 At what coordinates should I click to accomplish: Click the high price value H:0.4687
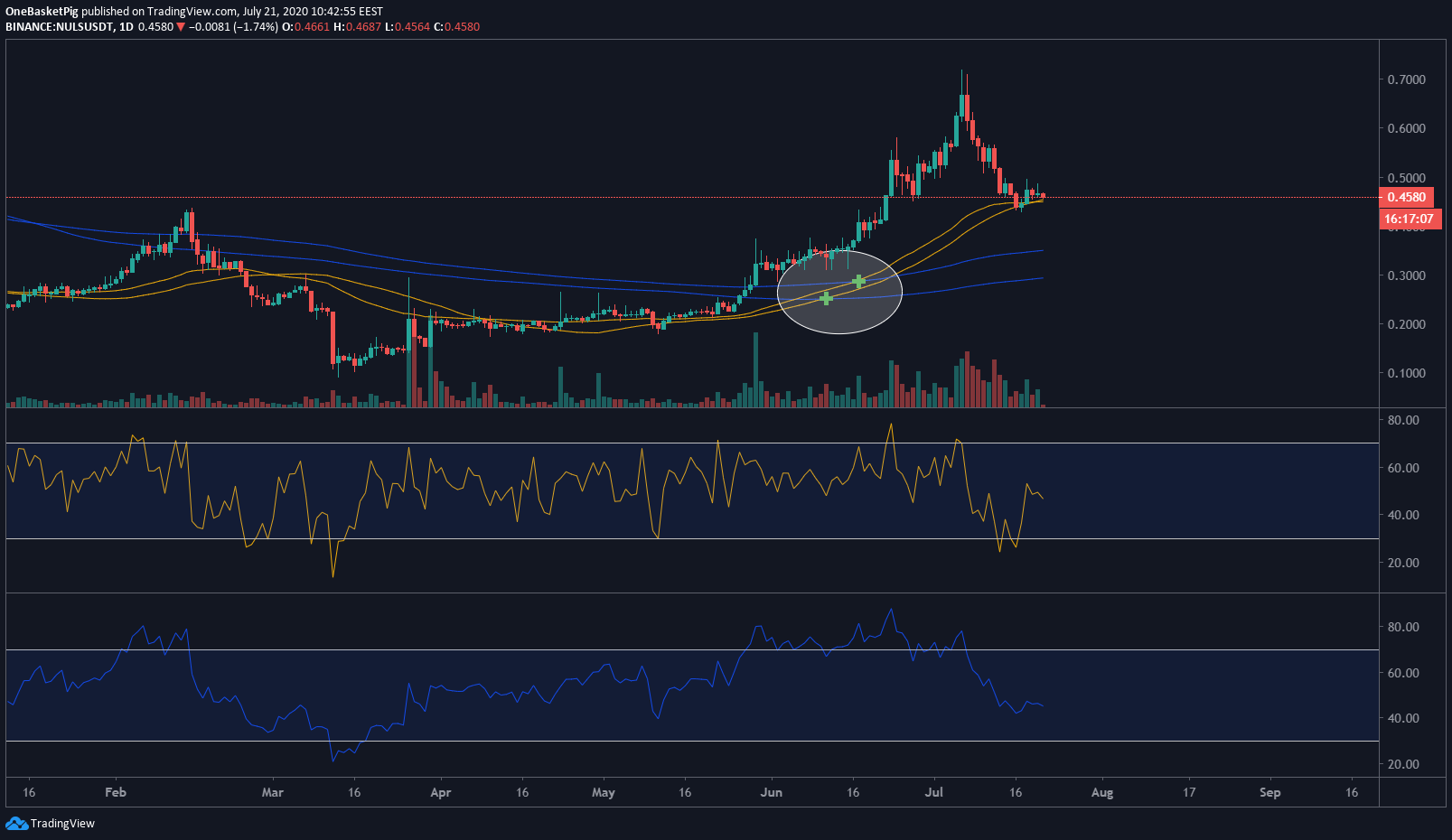(358, 27)
